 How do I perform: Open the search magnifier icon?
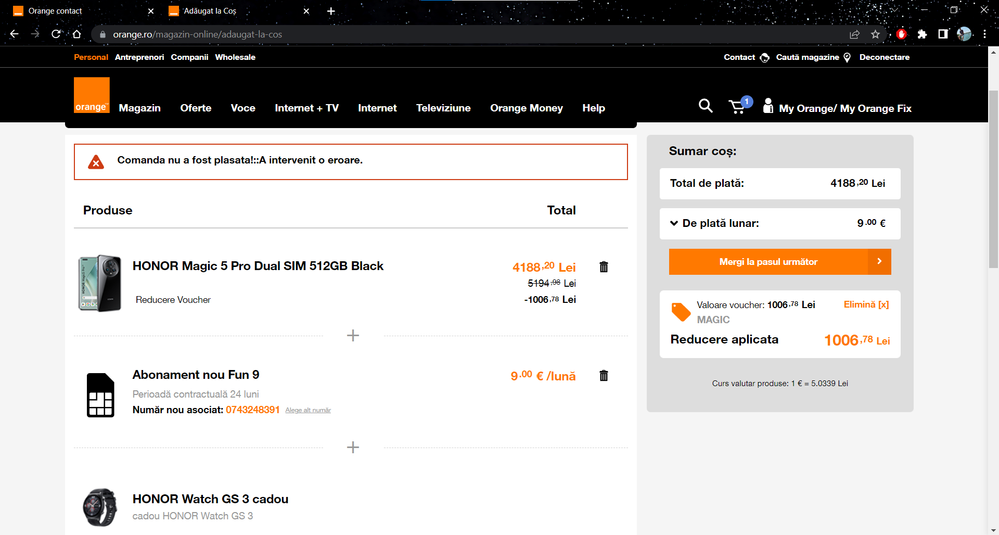[705, 106]
